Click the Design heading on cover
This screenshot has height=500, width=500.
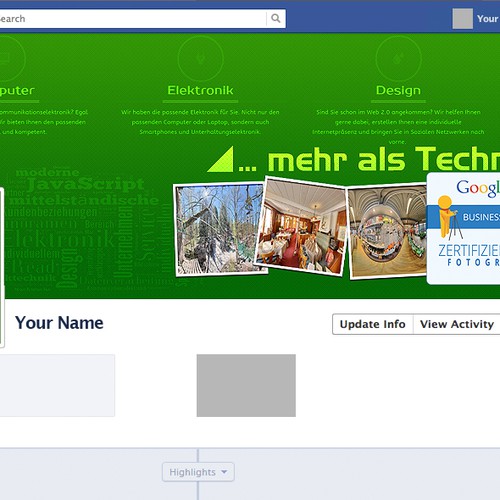pyautogui.click(x=398, y=90)
